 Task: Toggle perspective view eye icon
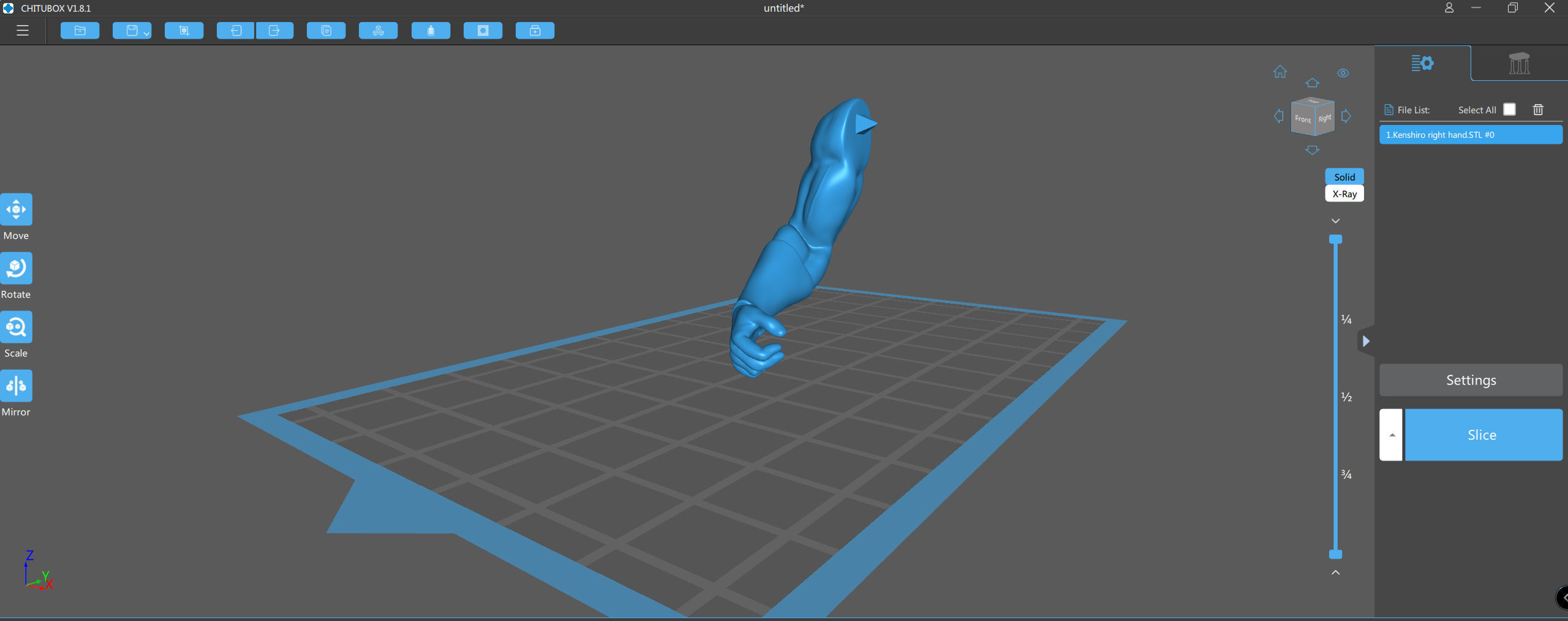(x=1343, y=73)
